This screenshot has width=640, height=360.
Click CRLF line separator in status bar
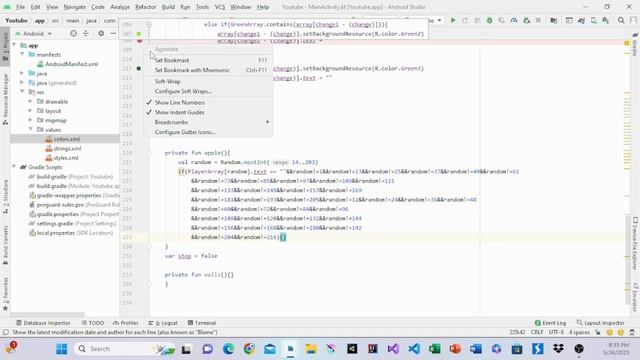pyautogui.click(x=537, y=332)
